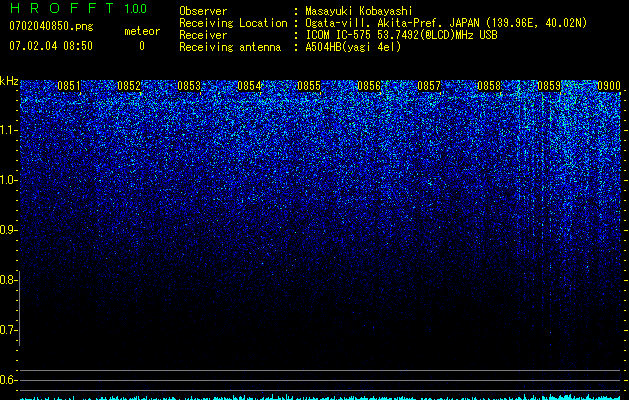Click the 1.1 kHz axis label
Screen dimensions: 629x400
click(8, 130)
